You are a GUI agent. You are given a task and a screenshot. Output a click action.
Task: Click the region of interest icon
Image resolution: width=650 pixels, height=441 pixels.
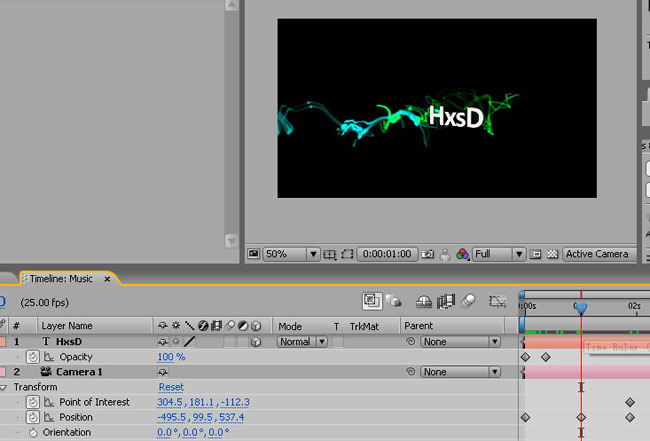[x=347, y=254]
